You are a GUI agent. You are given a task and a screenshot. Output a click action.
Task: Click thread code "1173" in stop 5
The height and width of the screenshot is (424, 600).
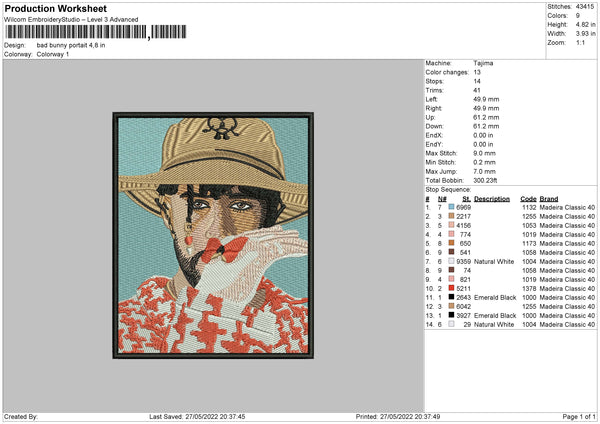(529, 243)
